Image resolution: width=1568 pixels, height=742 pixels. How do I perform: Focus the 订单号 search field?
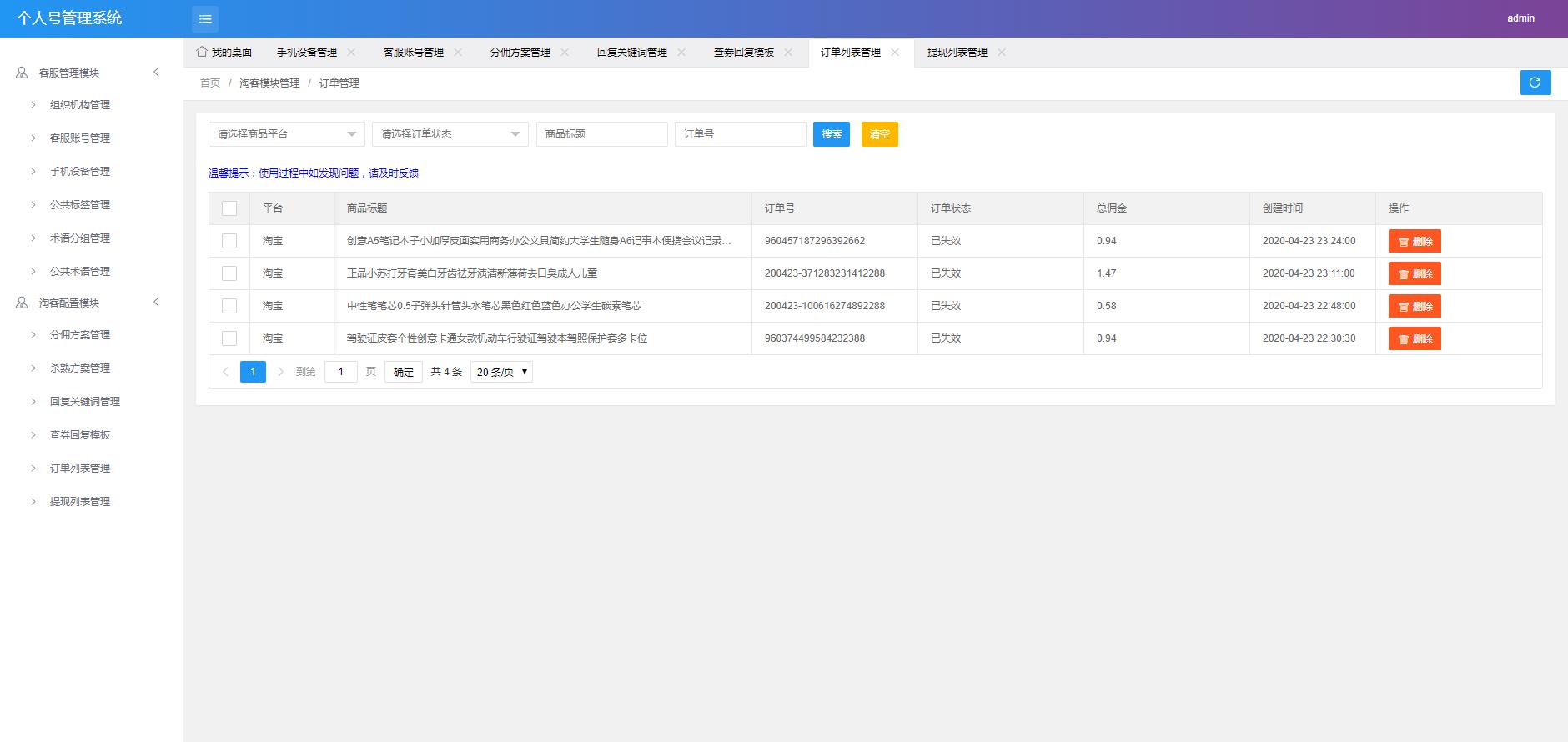point(741,134)
